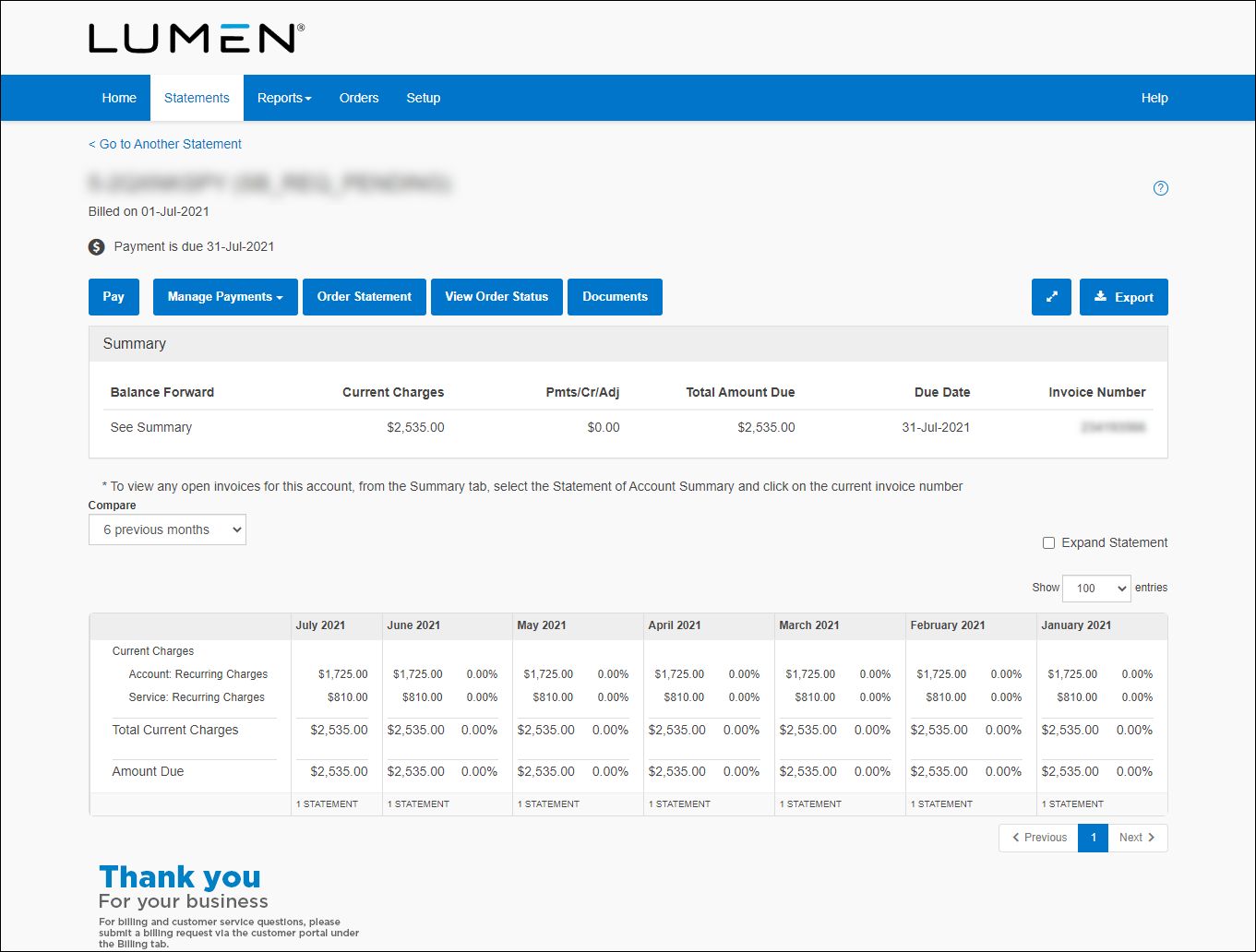Image resolution: width=1256 pixels, height=952 pixels.
Task: Open the Compare months dropdown
Action: point(167,530)
